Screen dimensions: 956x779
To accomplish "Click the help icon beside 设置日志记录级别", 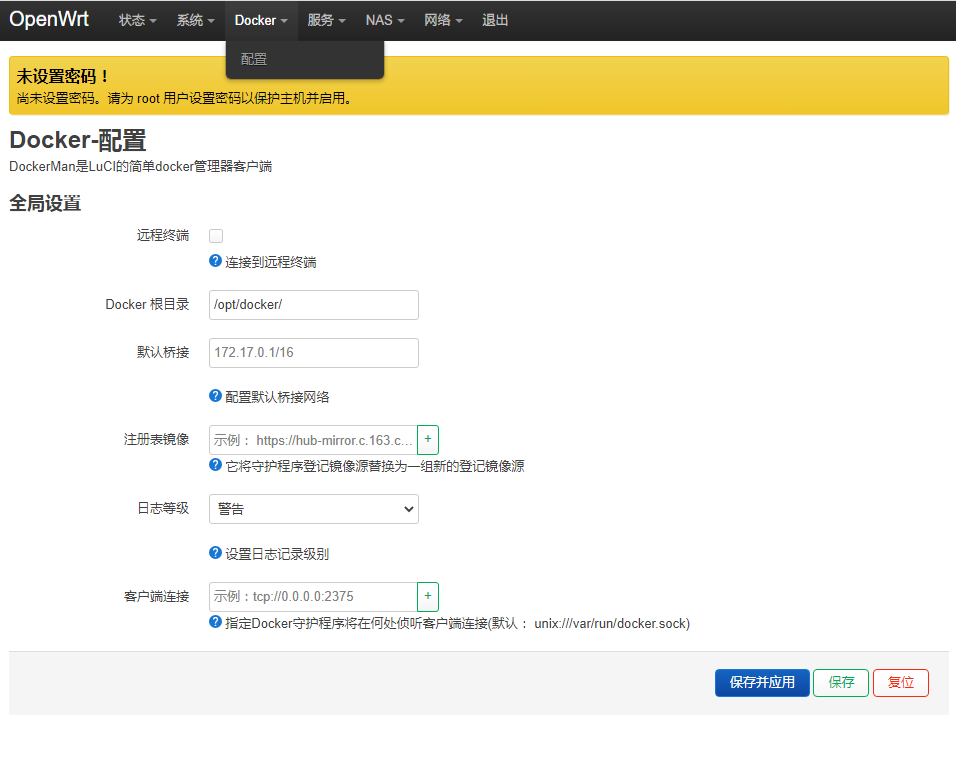I will click(x=215, y=552).
